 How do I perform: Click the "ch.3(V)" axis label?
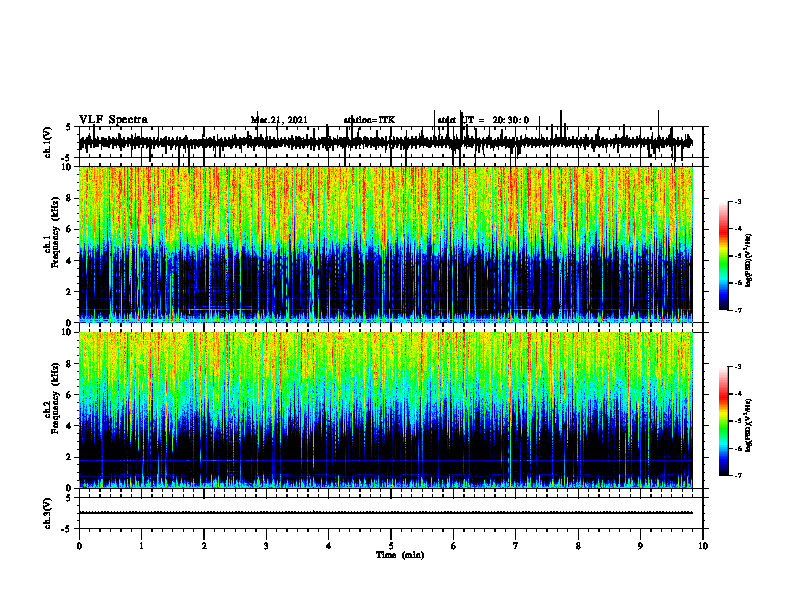point(47,513)
